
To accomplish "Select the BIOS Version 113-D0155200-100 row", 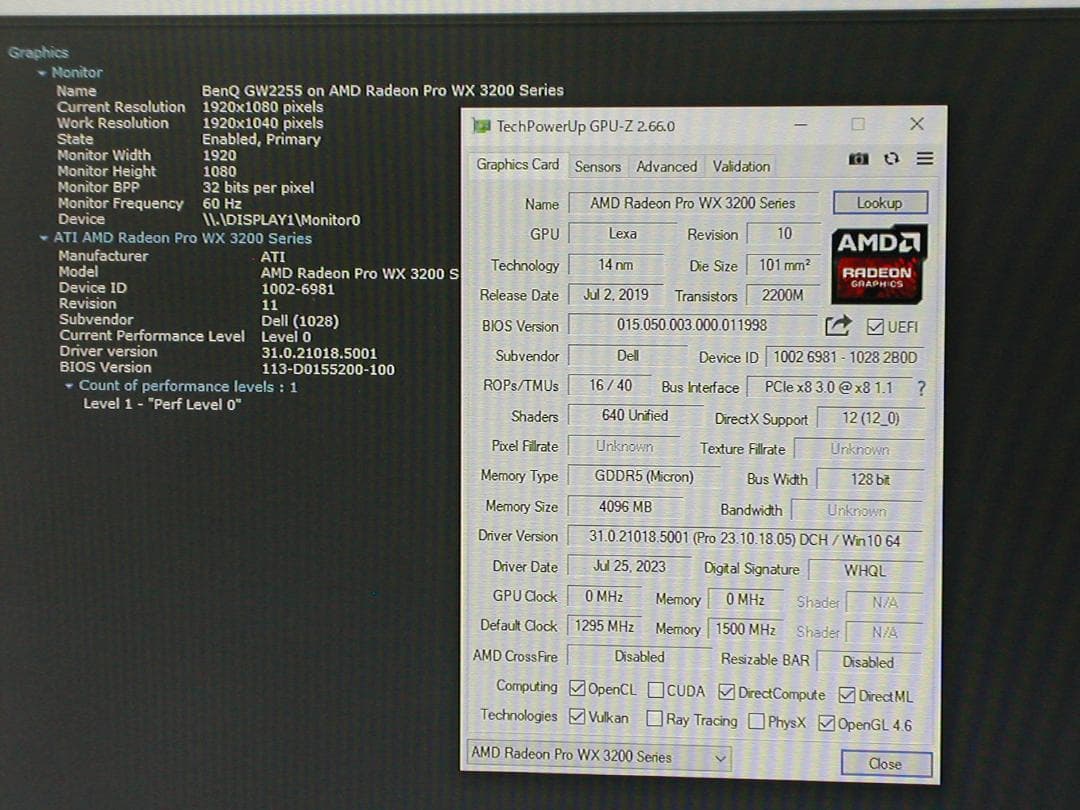I will pyautogui.click(x=227, y=368).
